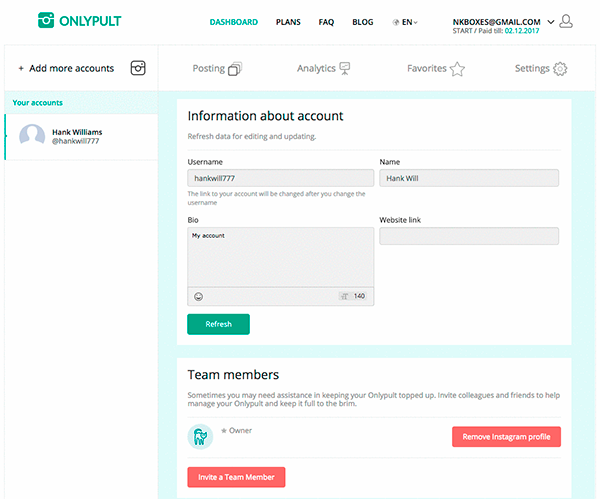Image resolution: width=600 pixels, height=499 pixels.
Task: Click the green Refresh button
Action: click(x=218, y=324)
